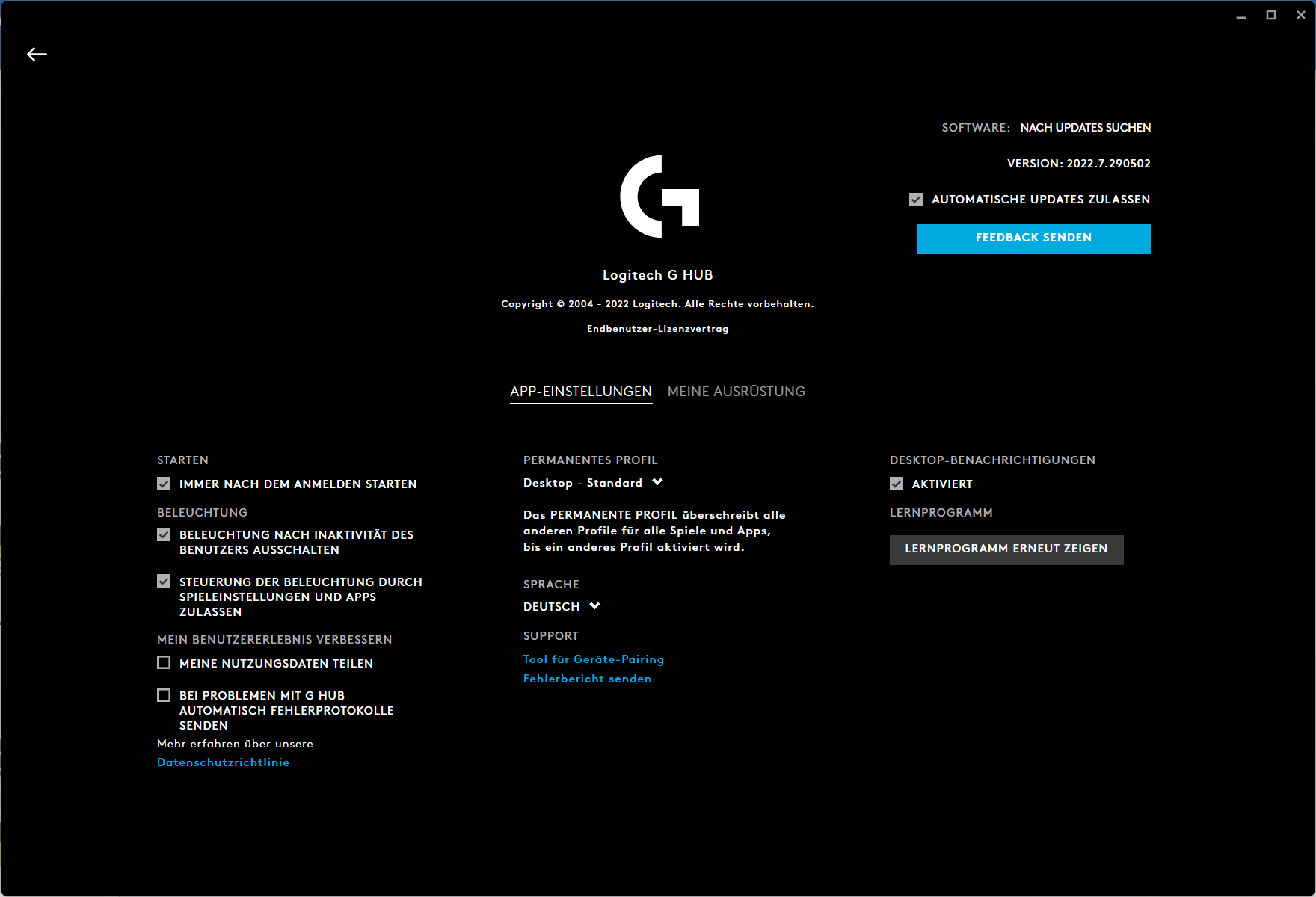This screenshot has height=897, width=1316.
Task: Click the Software: label
Action: tap(976, 128)
